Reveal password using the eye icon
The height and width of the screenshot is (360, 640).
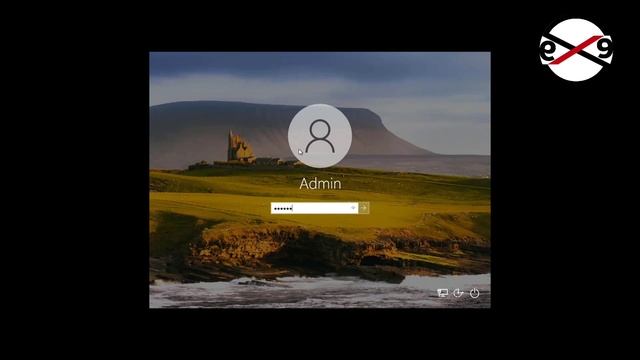coord(353,208)
